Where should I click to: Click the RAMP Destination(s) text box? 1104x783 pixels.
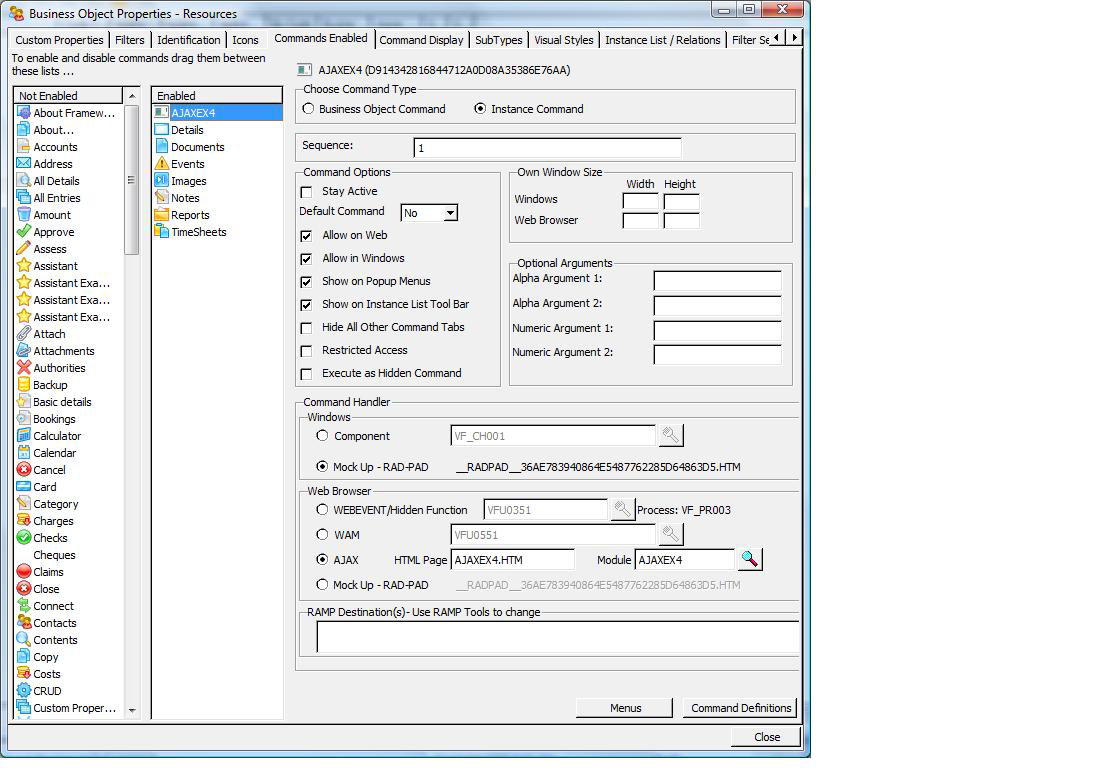tap(558, 637)
